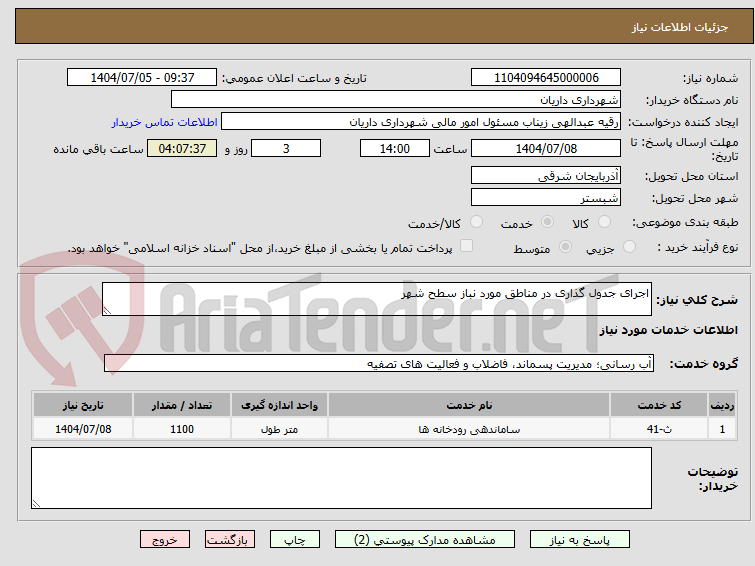Open اطلاعات تماس خریدار link
Viewport: 755px width, 566px height.
[x=165, y=122]
